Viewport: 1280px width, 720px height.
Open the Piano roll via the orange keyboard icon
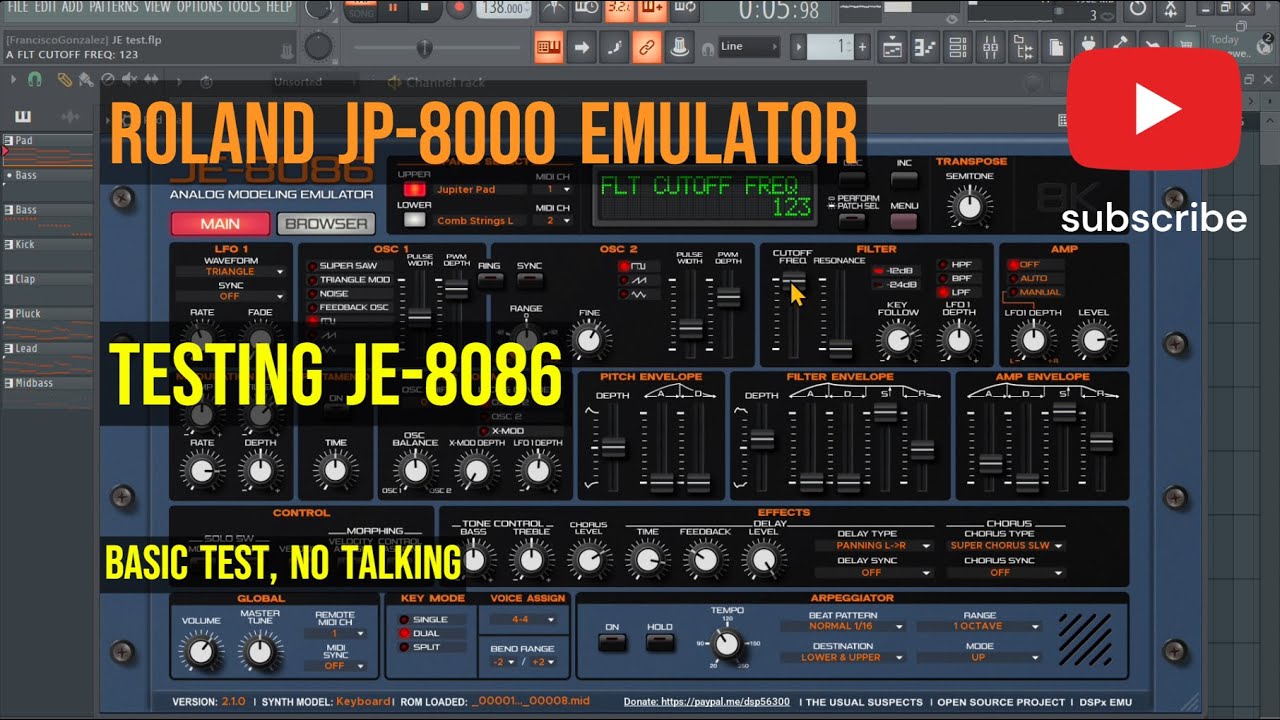[548, 46]
